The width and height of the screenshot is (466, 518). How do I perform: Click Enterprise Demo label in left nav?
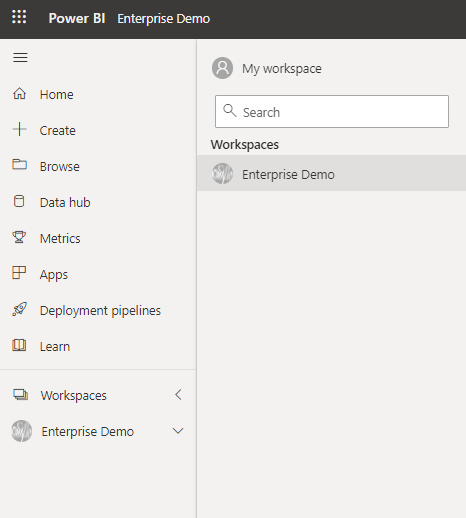tap(88, 432)
